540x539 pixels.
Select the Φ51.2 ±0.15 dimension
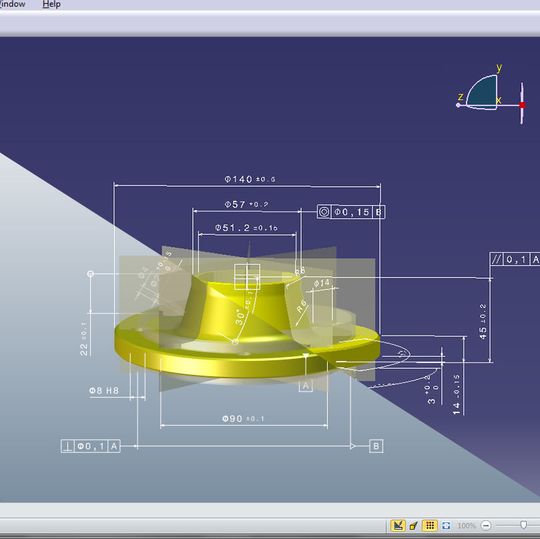(246, 228)
